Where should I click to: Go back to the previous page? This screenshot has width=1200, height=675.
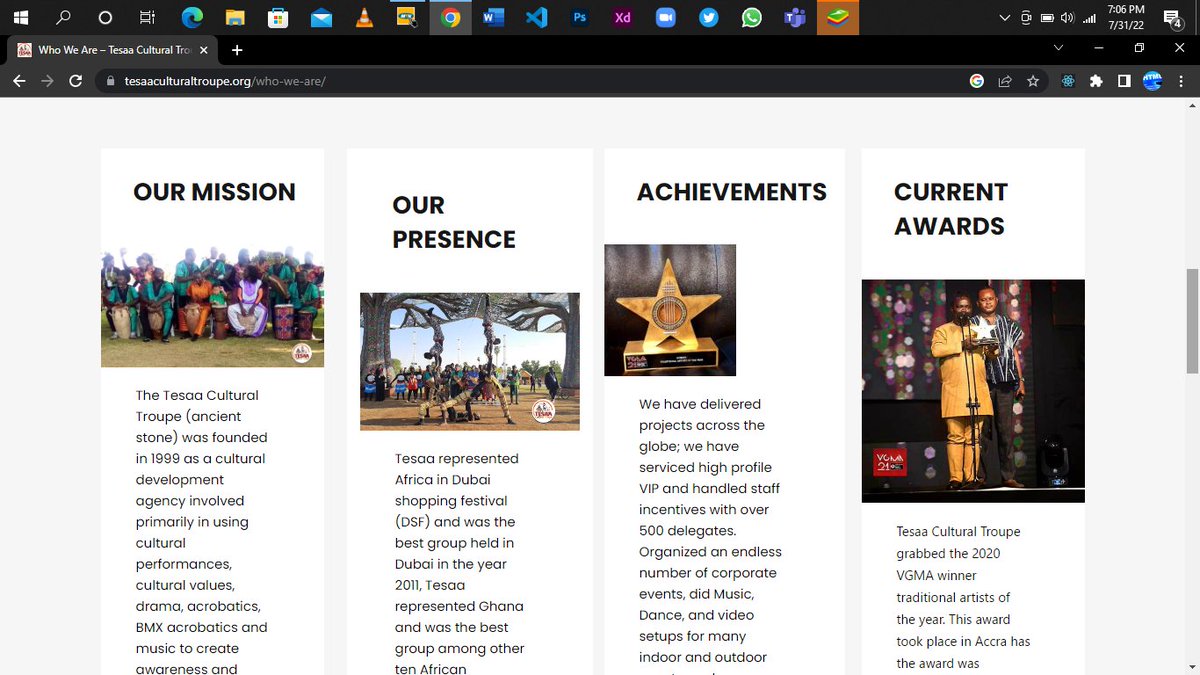pos(19,81)
